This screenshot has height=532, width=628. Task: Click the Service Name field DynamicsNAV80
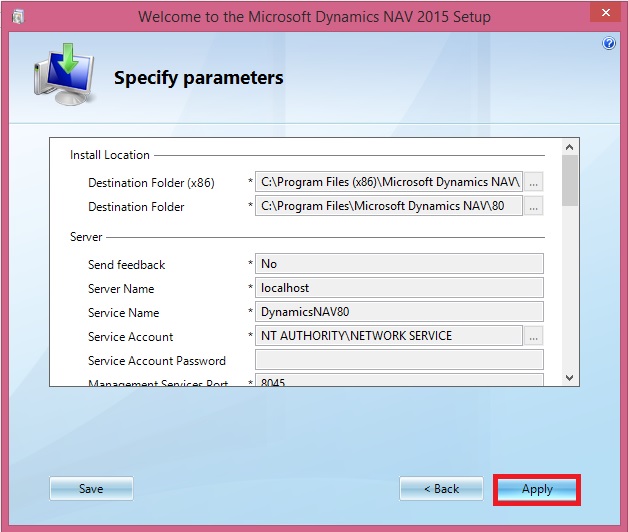398,312
